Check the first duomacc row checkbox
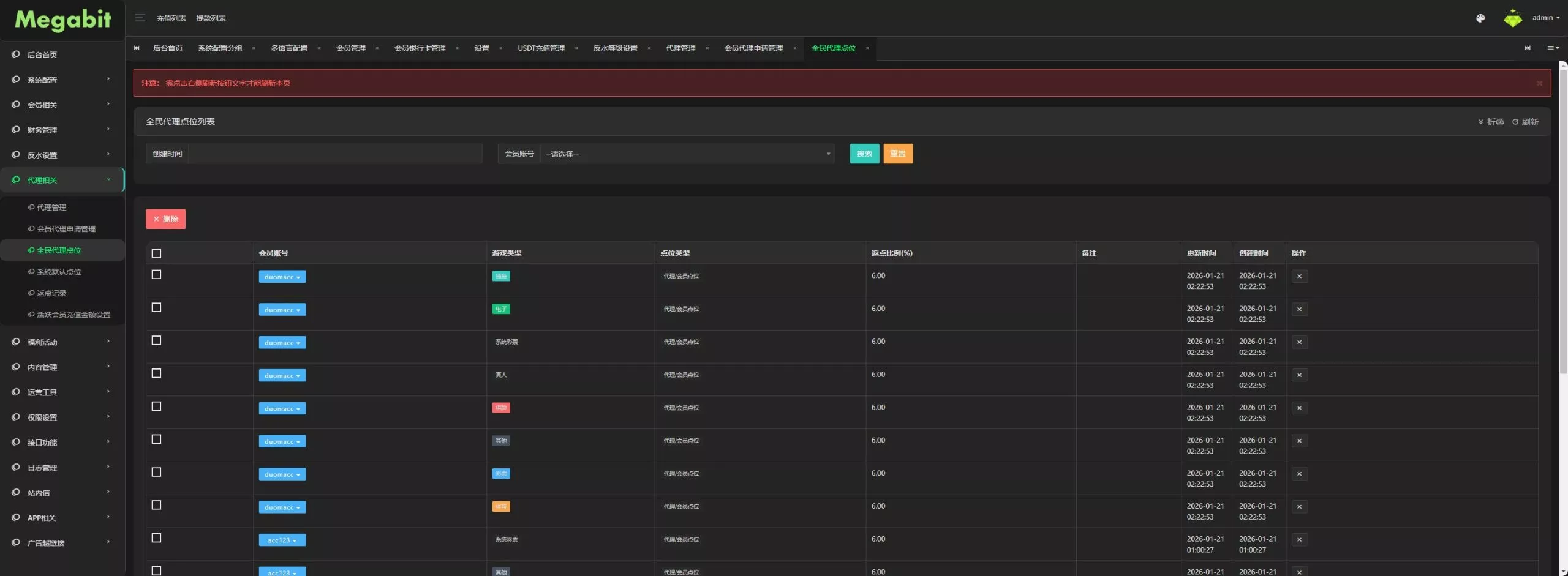This screenshot has width=1568, height=576. pos(156,275)
